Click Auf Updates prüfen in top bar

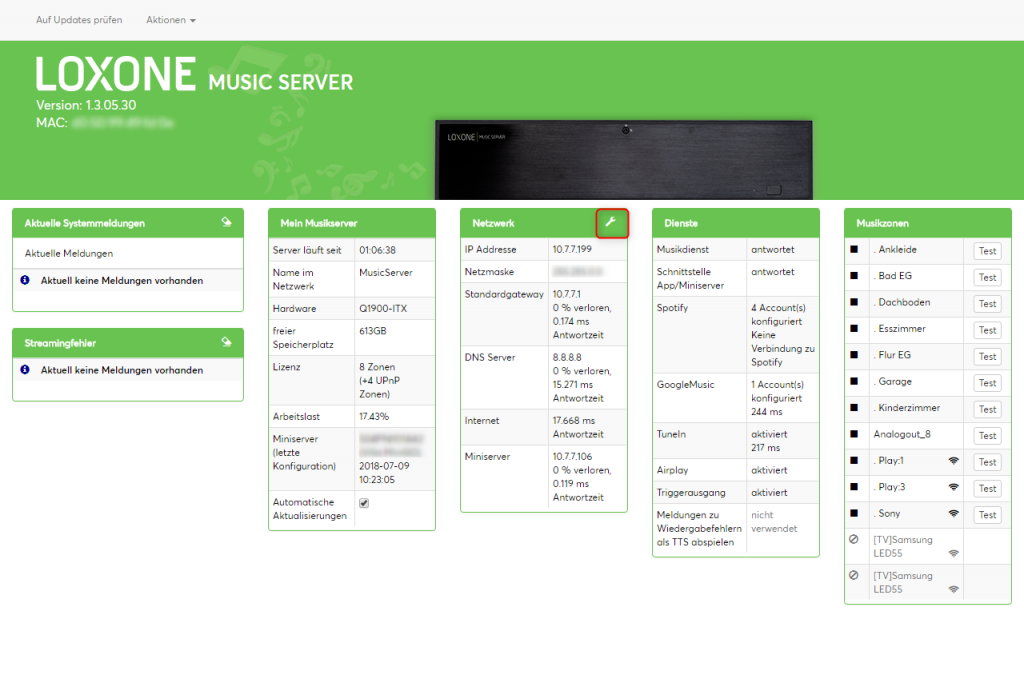coord(79,20)
